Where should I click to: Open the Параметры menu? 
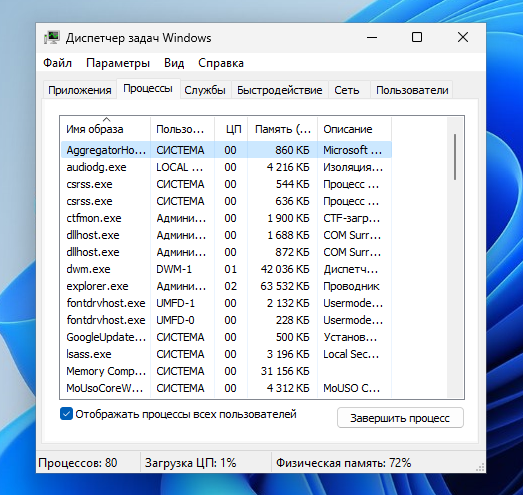(118, 63)
